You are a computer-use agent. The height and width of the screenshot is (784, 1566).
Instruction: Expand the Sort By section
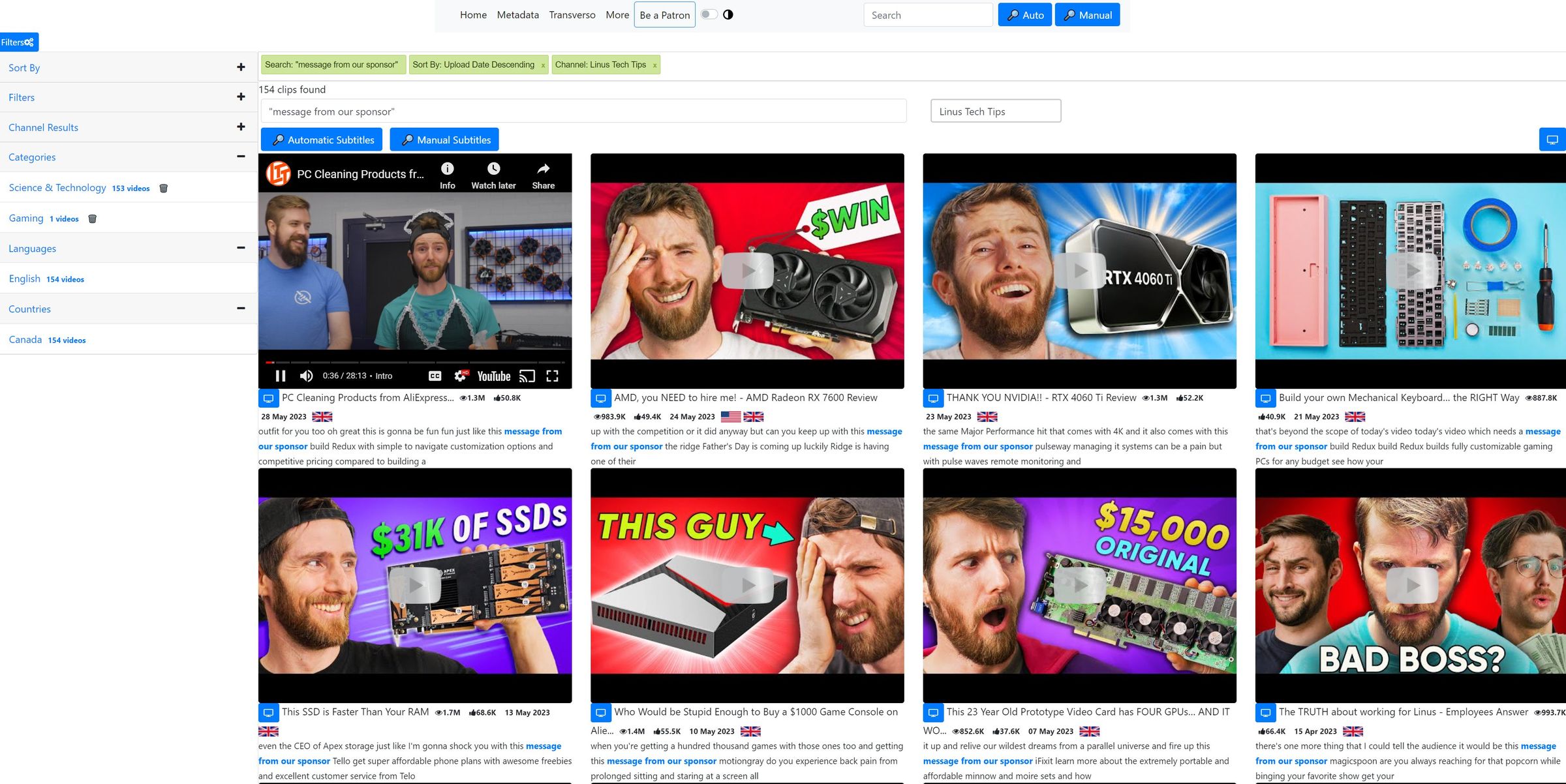click(x=240, y=66)
